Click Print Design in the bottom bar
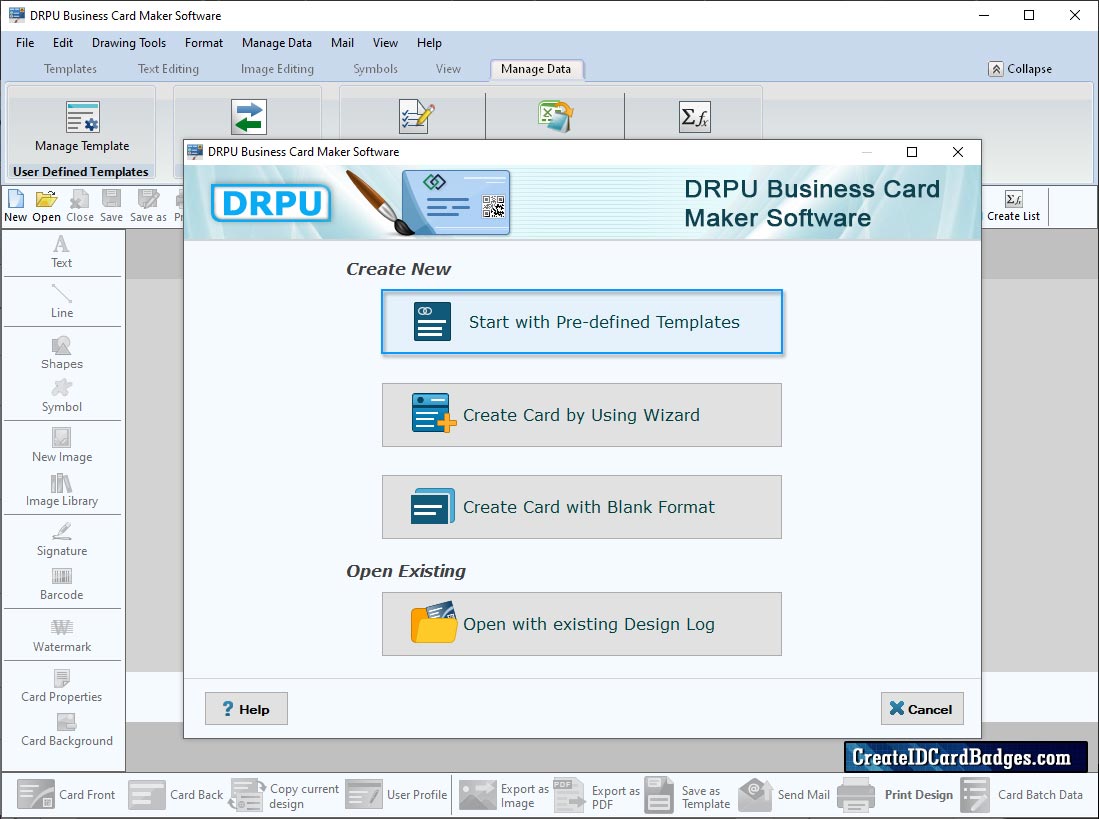The image size is (1099, 819). [x=895, y=795]
